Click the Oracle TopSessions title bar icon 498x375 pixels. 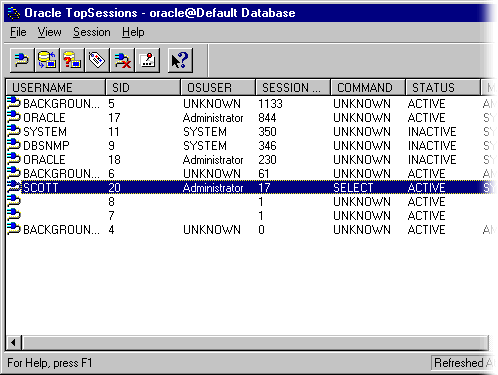click(14, 13)
